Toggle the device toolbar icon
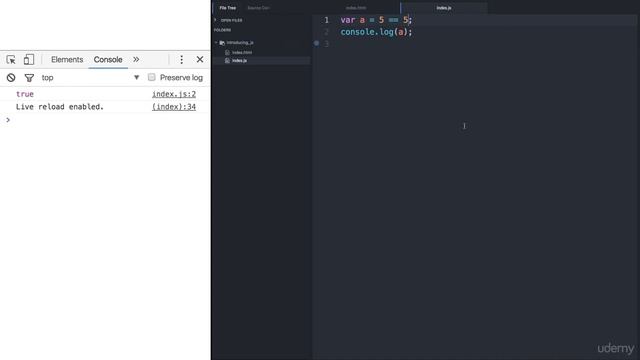Screen dimensions: 640x360 [29, 60]
